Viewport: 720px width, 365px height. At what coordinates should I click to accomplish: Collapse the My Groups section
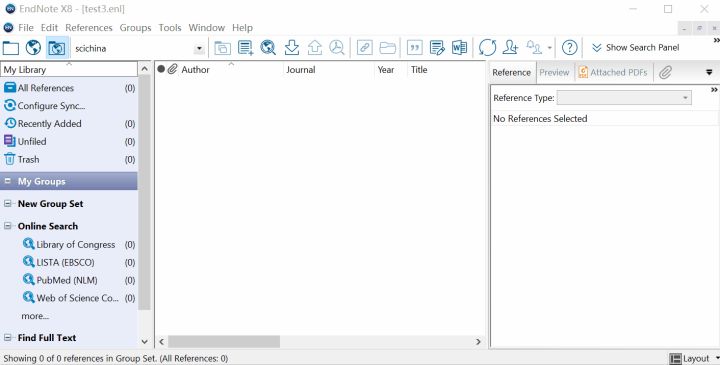point(8,181)
